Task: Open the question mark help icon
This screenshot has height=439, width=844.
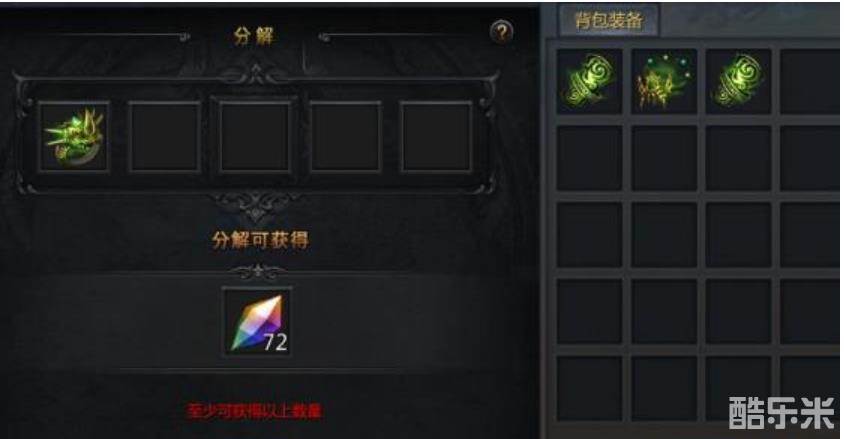Action: click(x=502, y=32)
